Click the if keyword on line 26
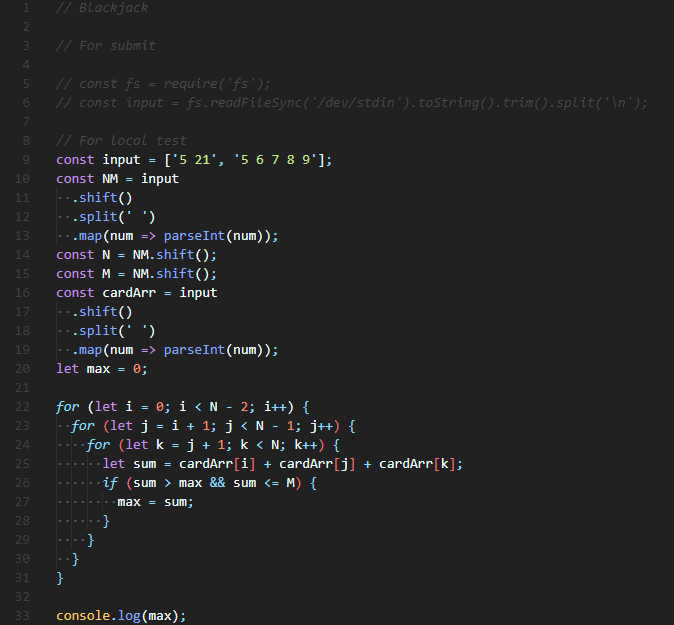Image resolution: width=674 pixels, height=625 pixels. [110, 483]
